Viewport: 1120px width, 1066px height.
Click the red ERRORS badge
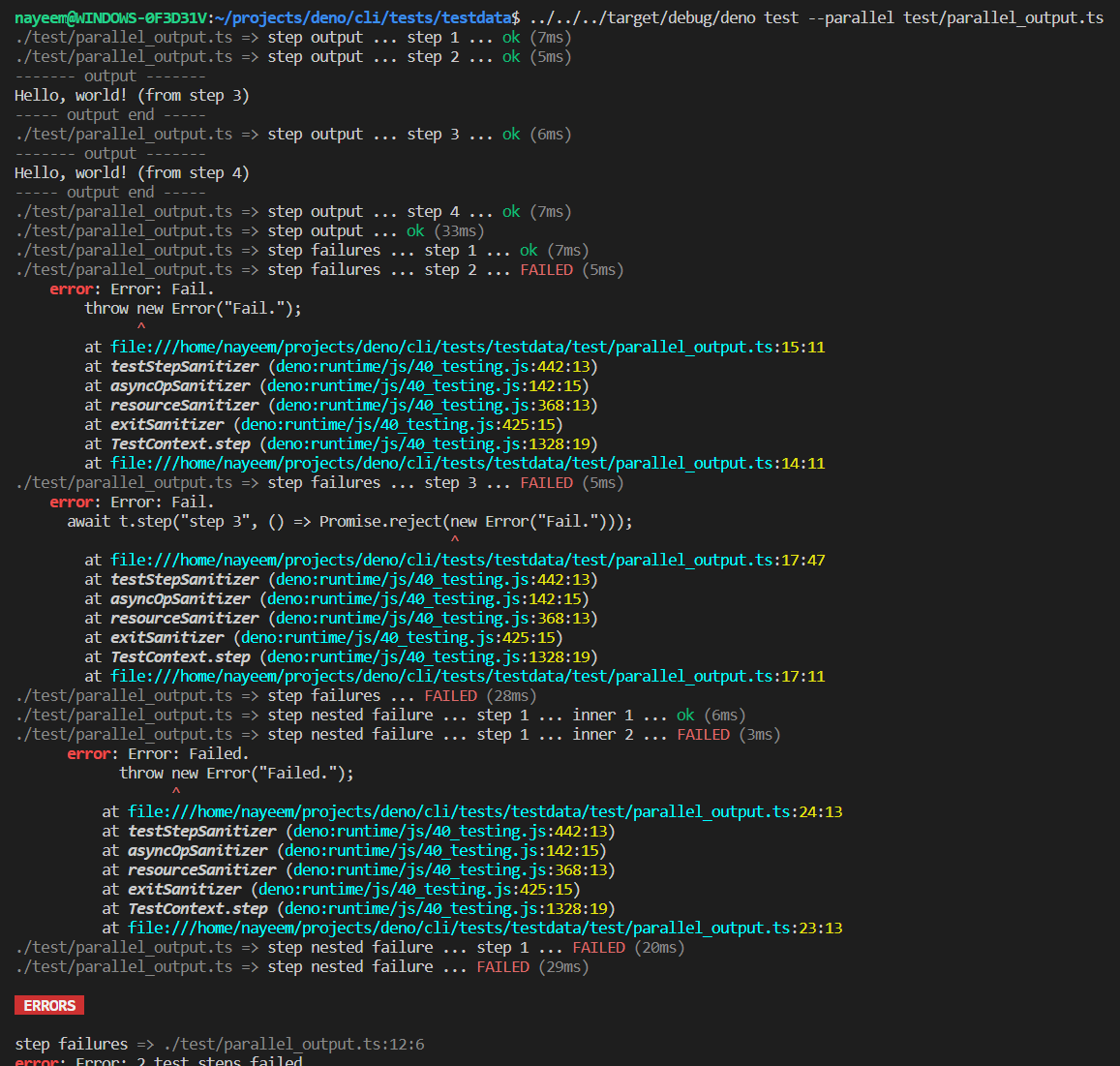pyautogui.click(x=49, y=1005)
